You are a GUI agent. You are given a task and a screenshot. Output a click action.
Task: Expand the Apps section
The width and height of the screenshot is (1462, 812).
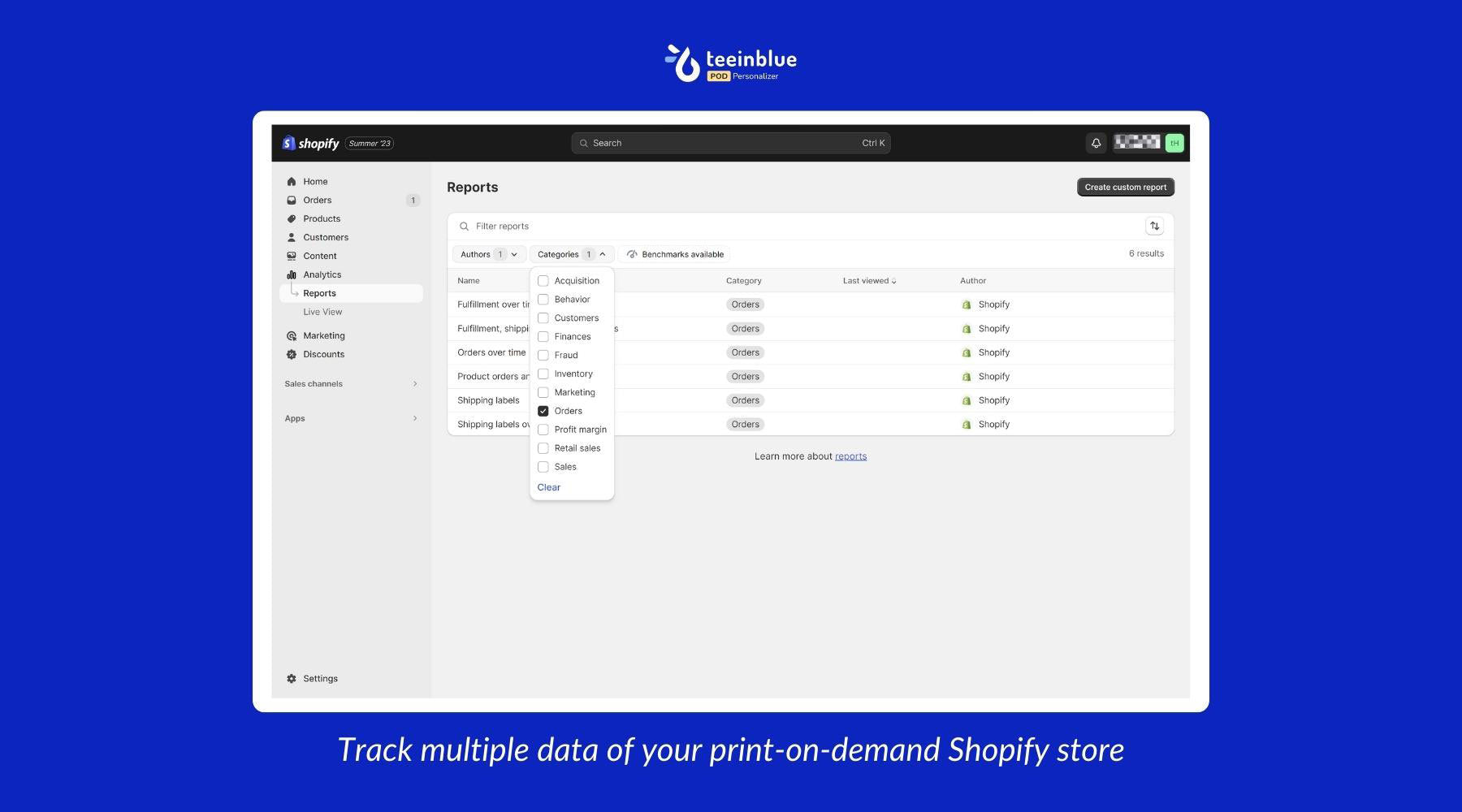(x=352, y=419)
